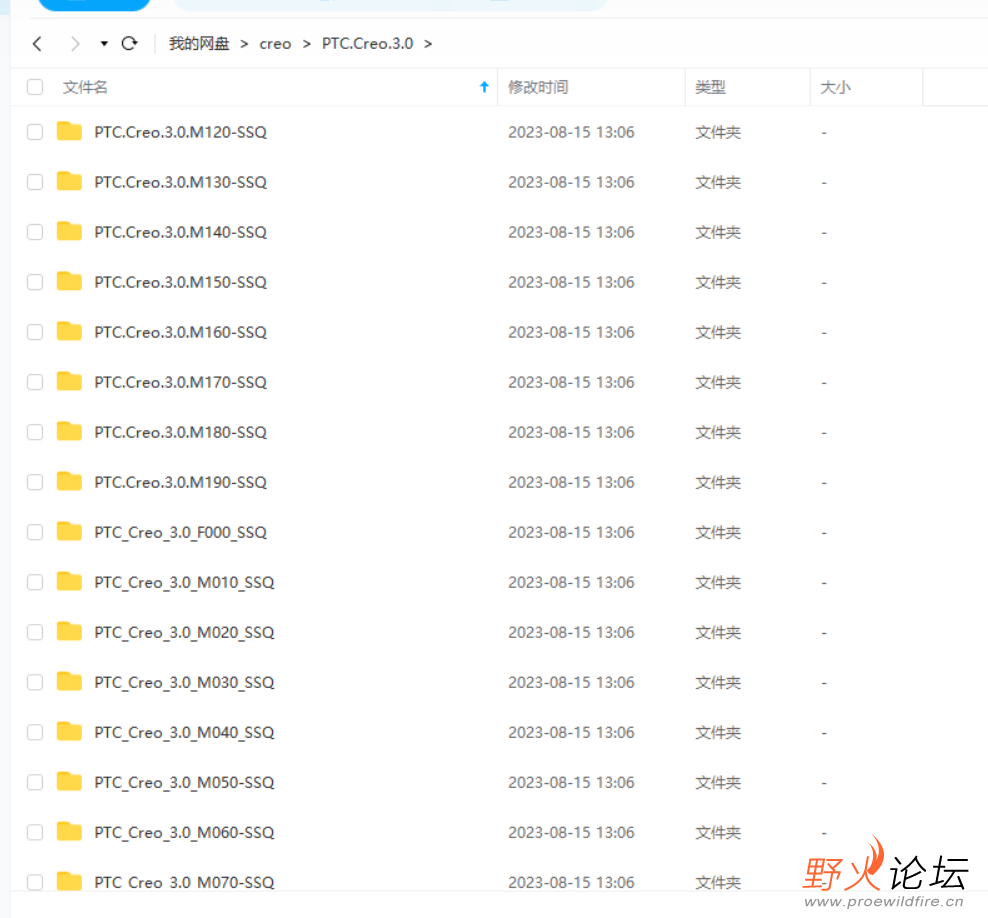
Task: Open folder name PTC.Creo.3.0.M180-SSQ
Action: (x=181, y=432)
